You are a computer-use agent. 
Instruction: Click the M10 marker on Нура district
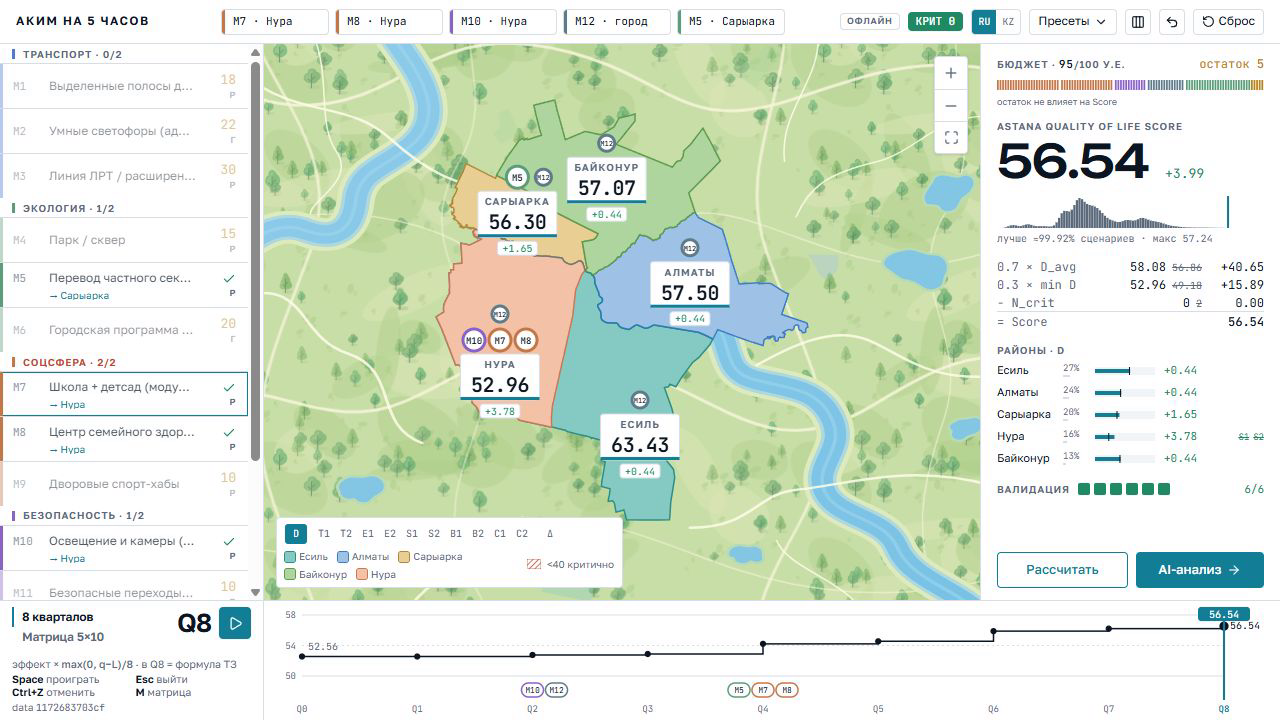click(474, 341)
